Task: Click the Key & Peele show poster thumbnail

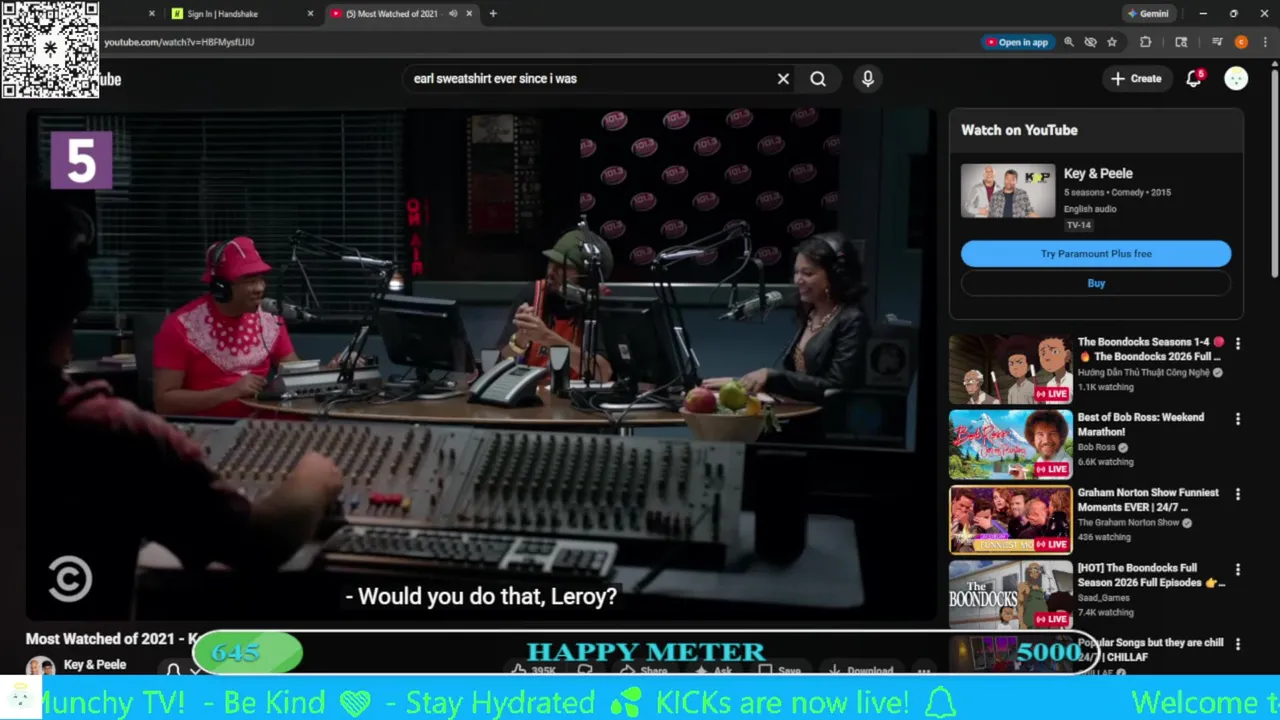Action: 1008,191
